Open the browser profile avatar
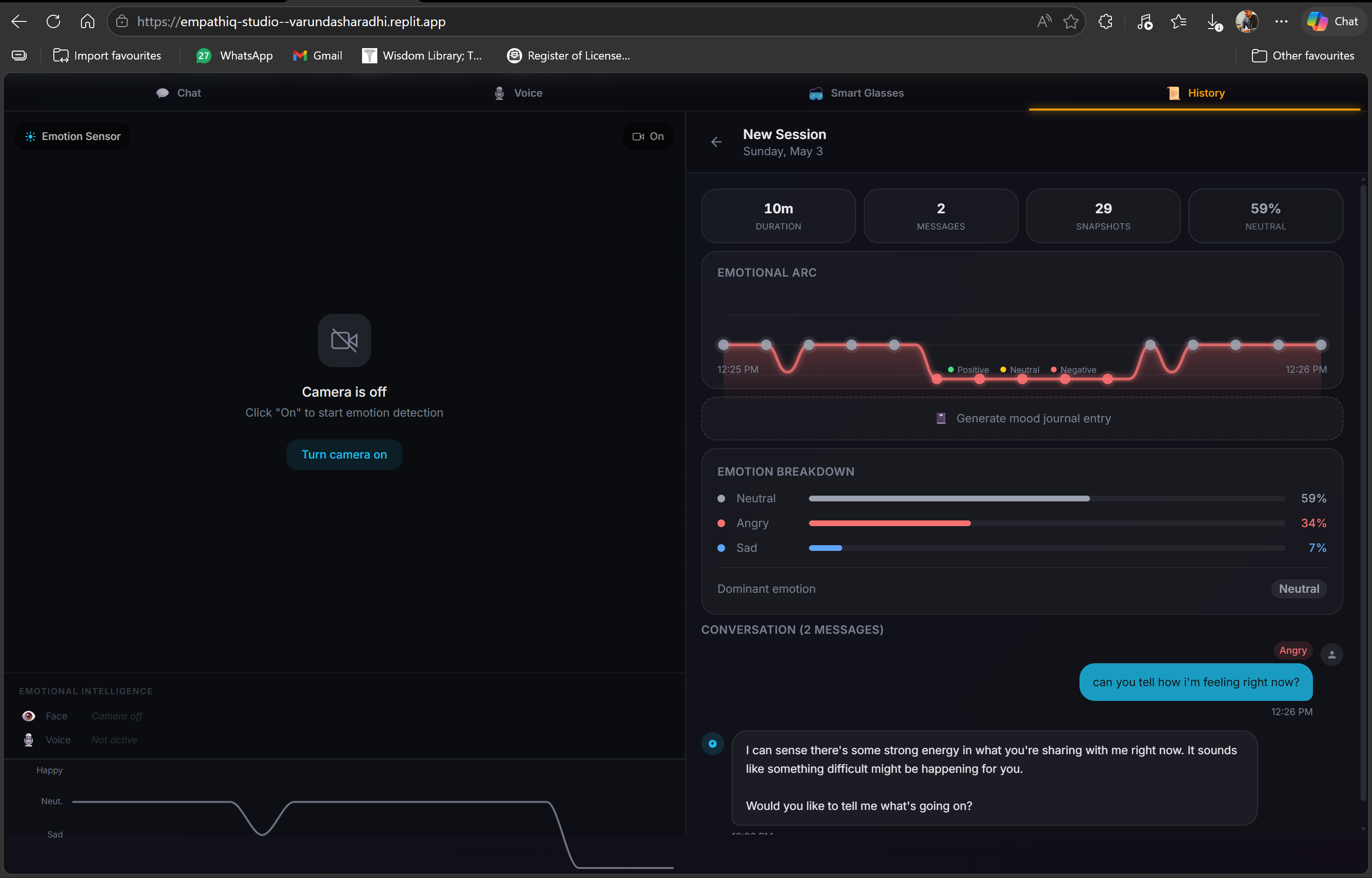 pyautogui.click(x=1247, y=22)
